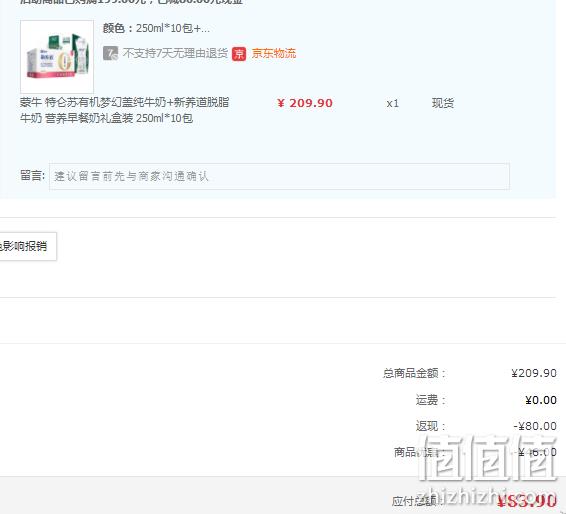Image resolution: width=566 pixels, height=514 pixels.
Task: Click the 影响报销 button
Action: pyautogui.click(x=28, y=246)
